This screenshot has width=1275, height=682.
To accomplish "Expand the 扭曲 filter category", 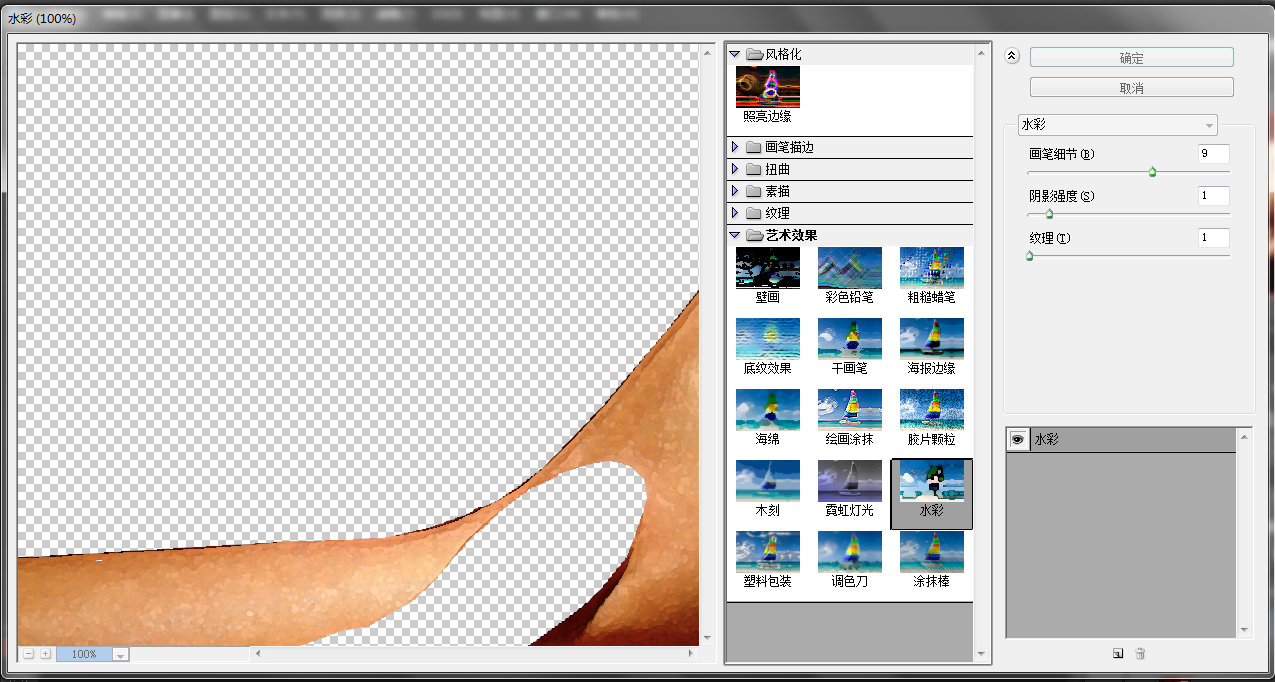I will 735,169.
